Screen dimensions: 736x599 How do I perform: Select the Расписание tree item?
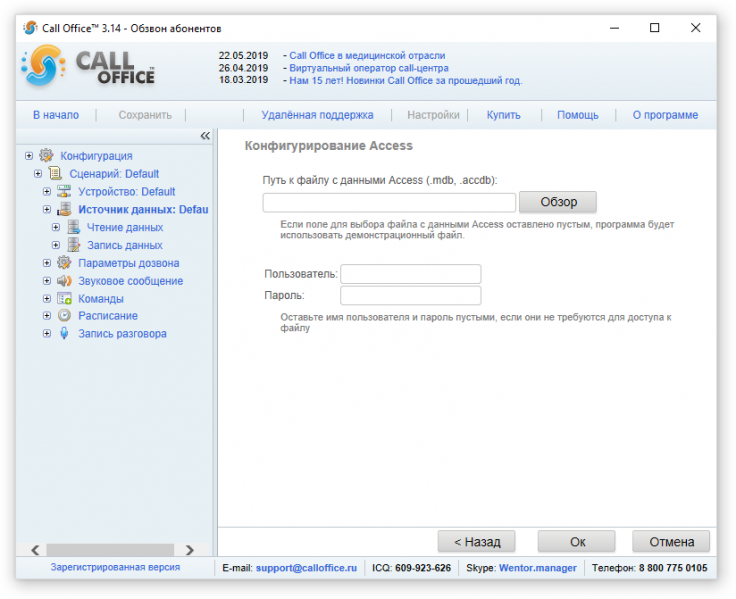[x=108, y=315]
